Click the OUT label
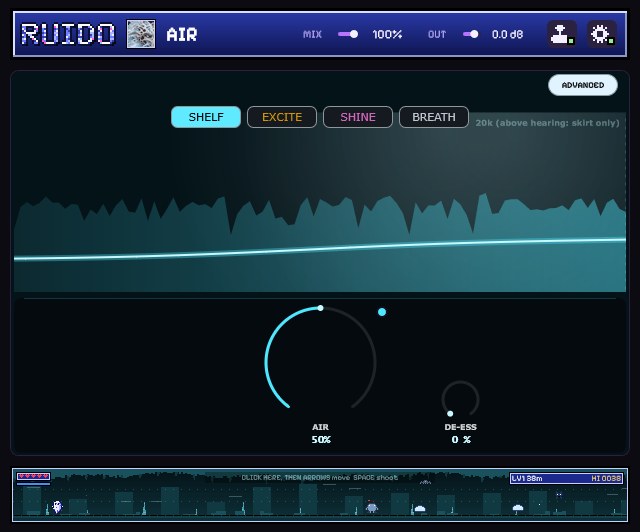640x532 pixels. (437, 34)
